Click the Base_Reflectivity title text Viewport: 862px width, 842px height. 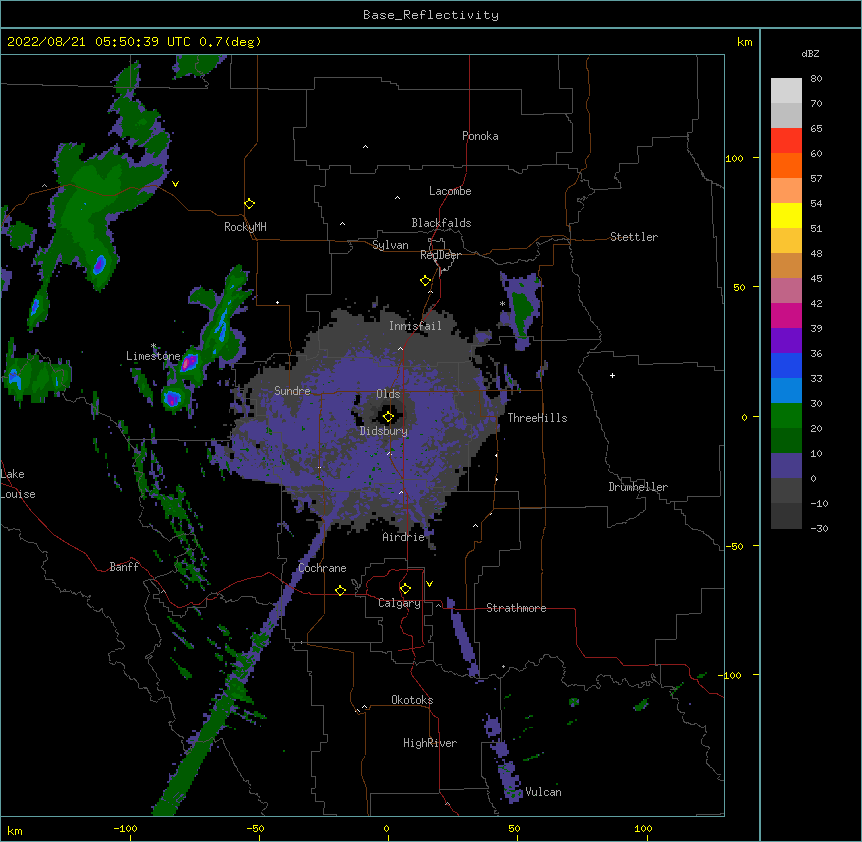tap(431, 15)
